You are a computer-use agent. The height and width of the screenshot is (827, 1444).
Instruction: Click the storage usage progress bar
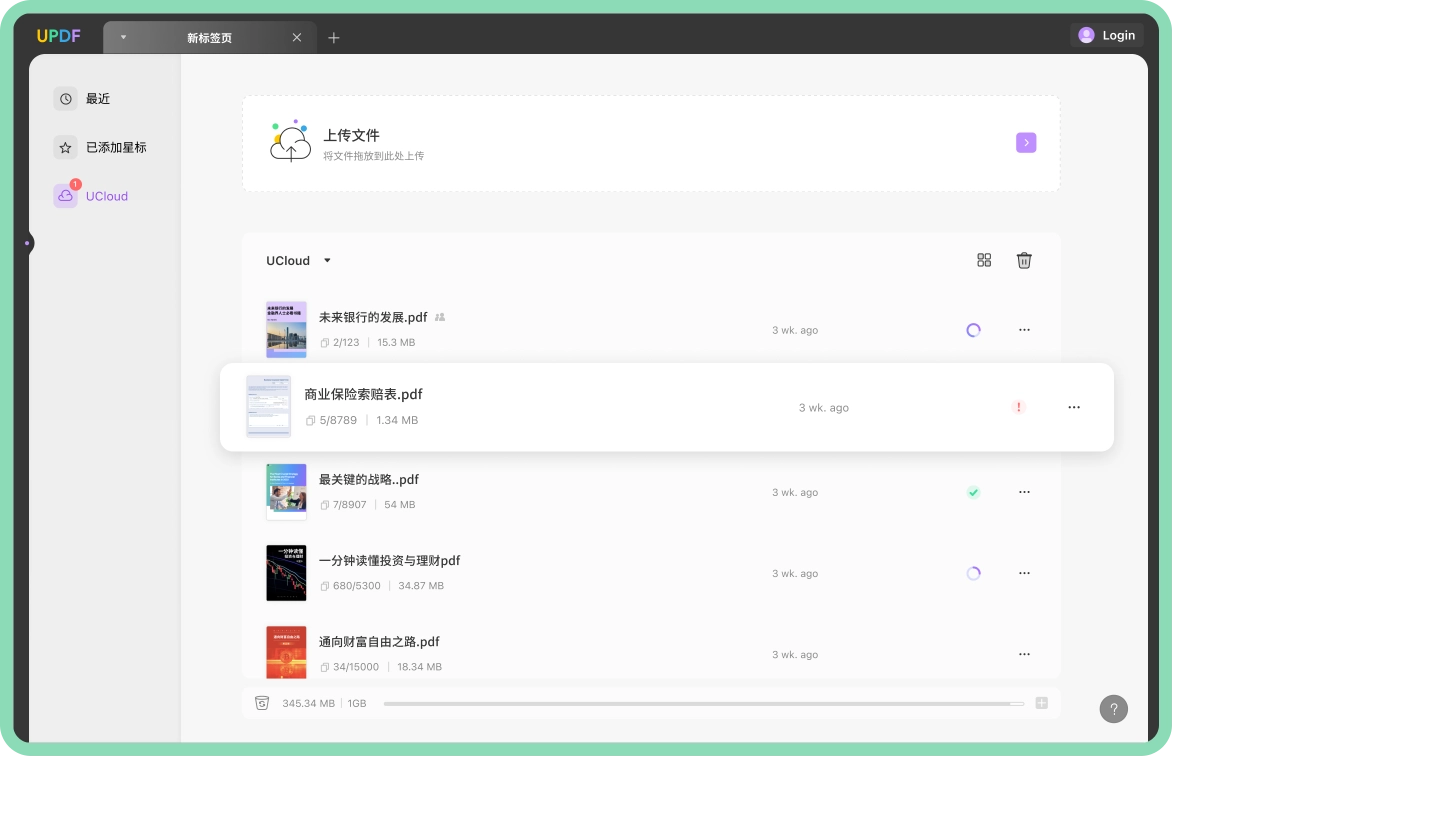[704, 704]
